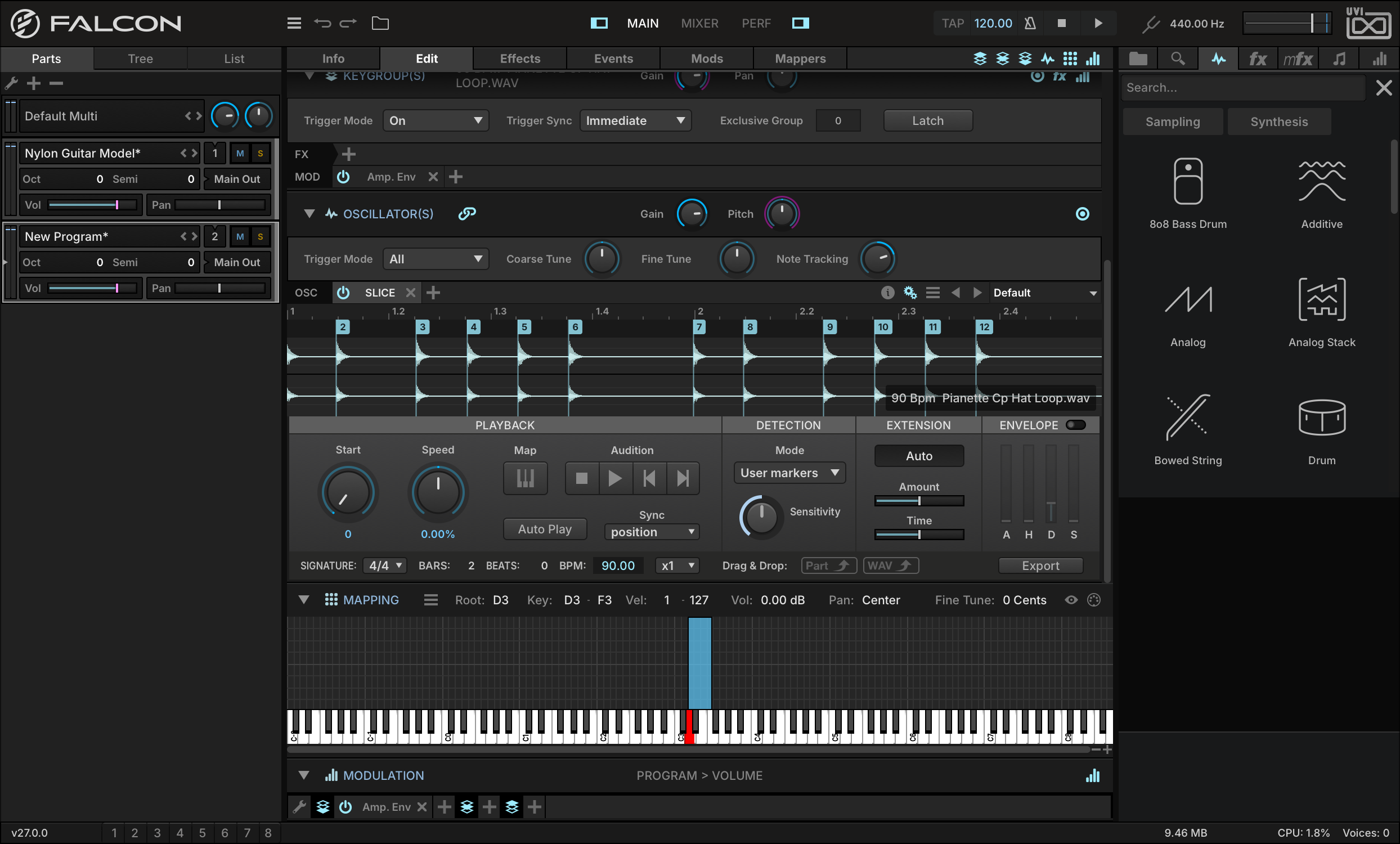
Task: Click the oscillator link chain icon
Action: 467,214
